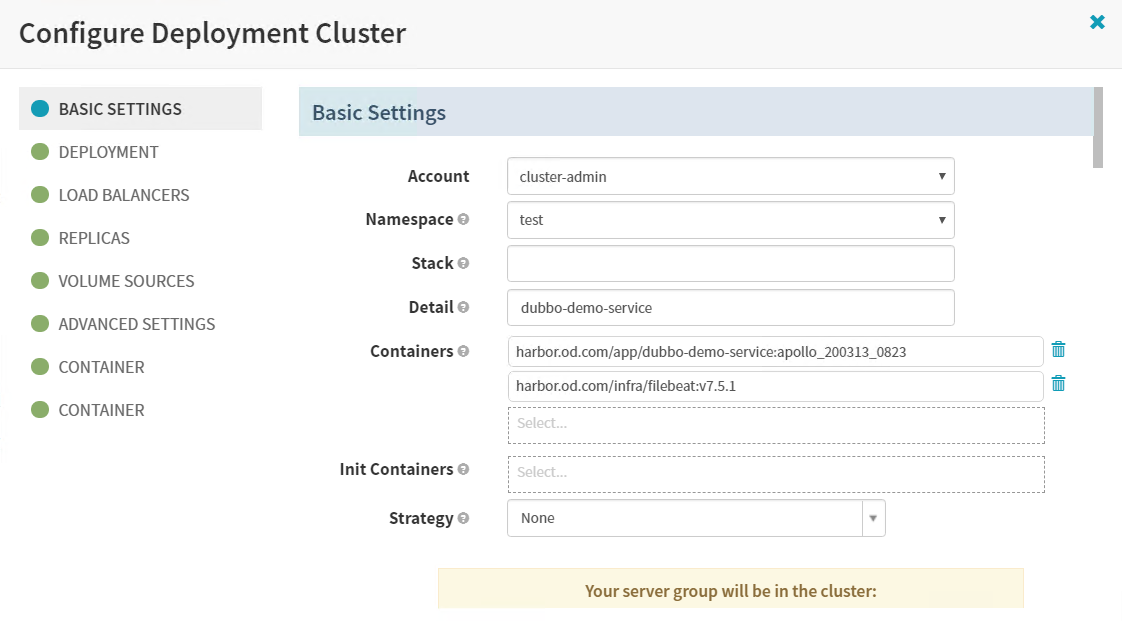Open the Containers Select box

pyautogui.click(x=776, y=424)
